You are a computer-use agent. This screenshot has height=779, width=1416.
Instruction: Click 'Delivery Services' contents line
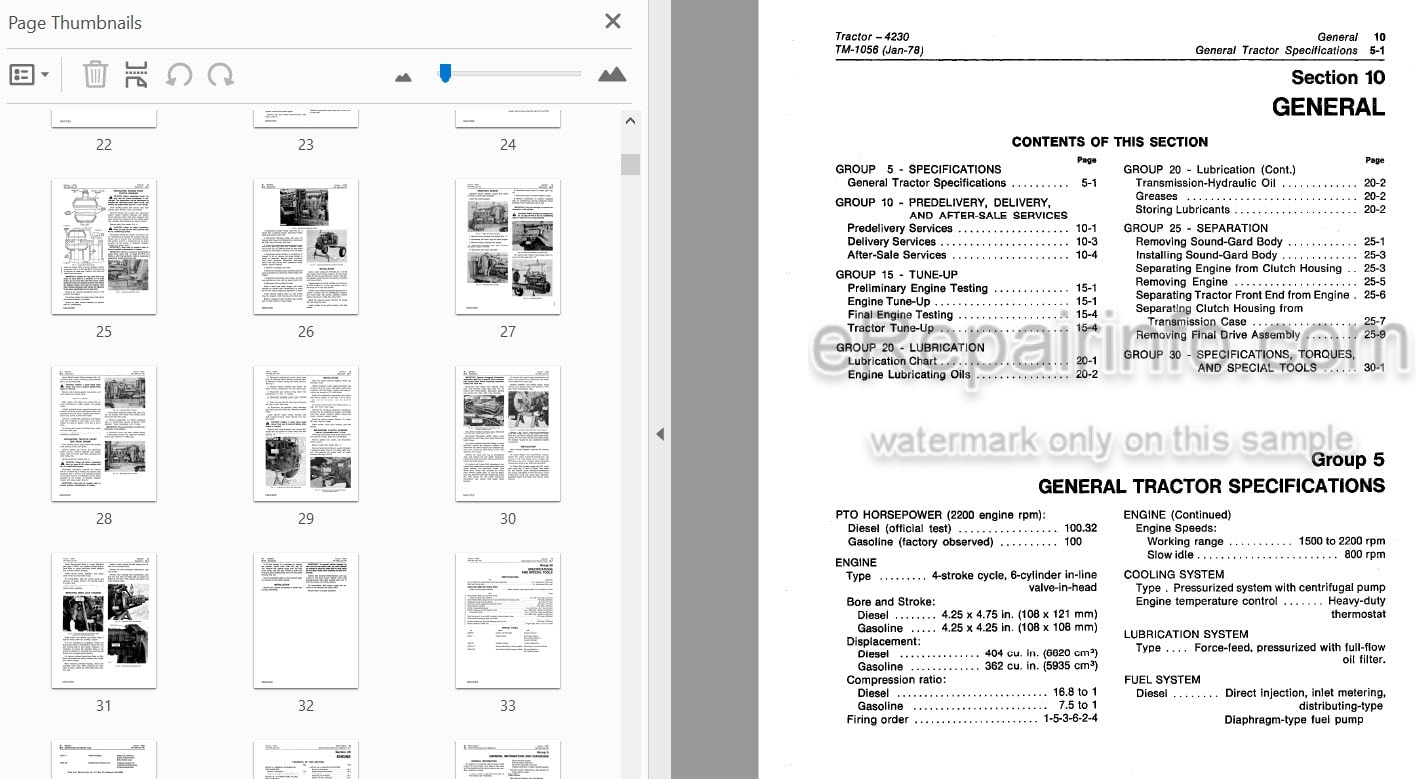[972, 241]
